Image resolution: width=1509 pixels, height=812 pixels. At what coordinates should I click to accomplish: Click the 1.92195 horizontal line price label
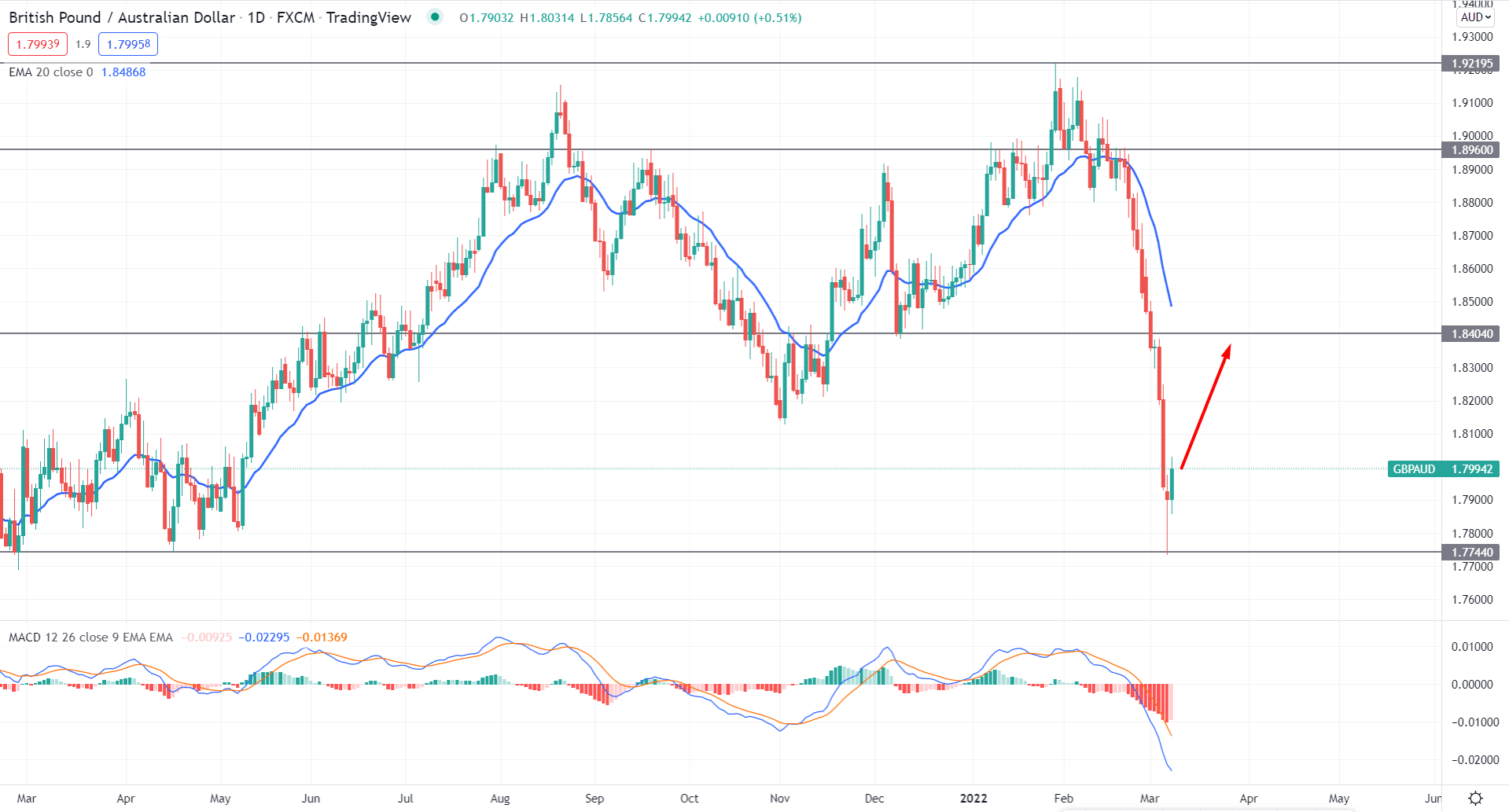(1470, 64)
